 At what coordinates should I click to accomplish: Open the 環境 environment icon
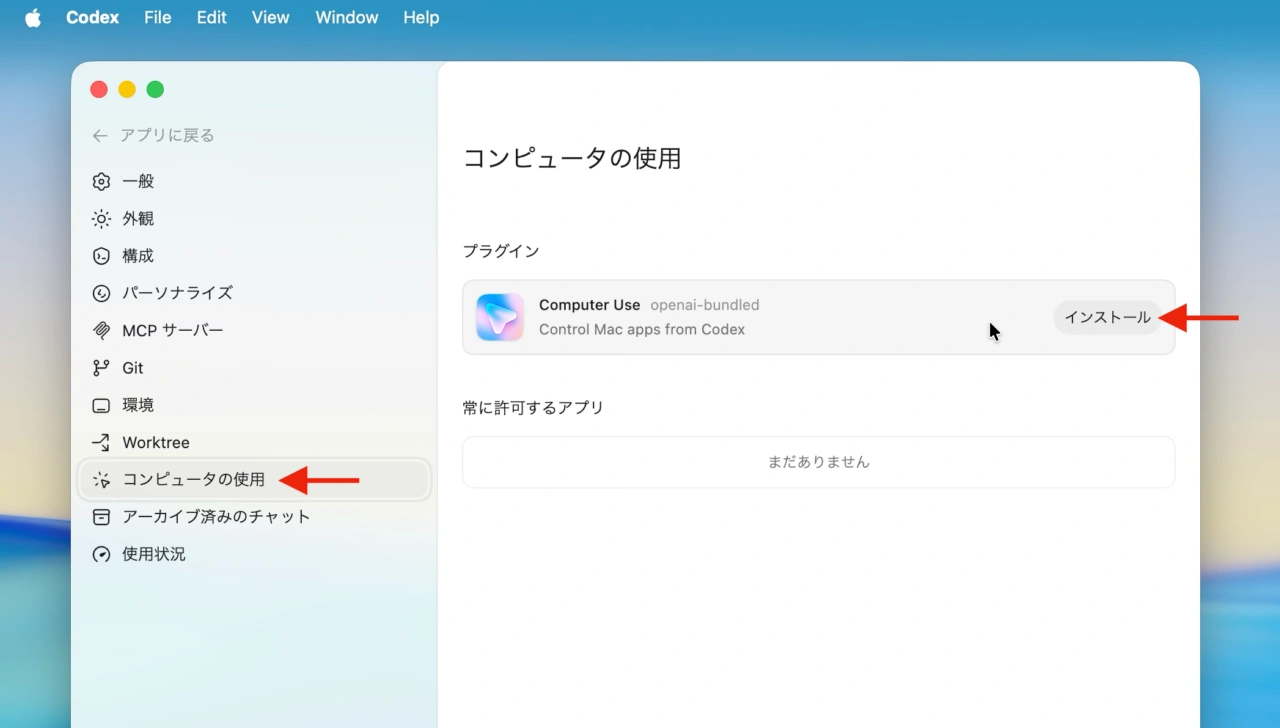(100, 404)
